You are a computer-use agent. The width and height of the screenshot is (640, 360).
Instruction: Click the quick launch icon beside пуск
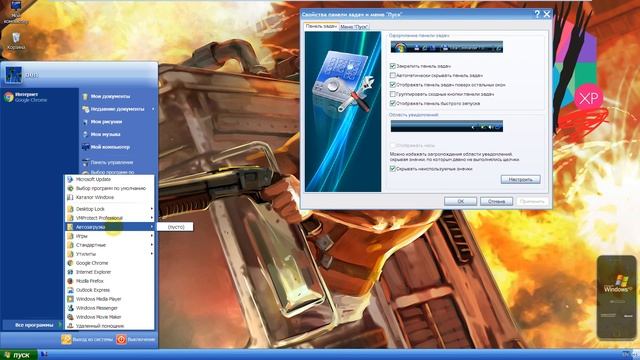point(44,355)
